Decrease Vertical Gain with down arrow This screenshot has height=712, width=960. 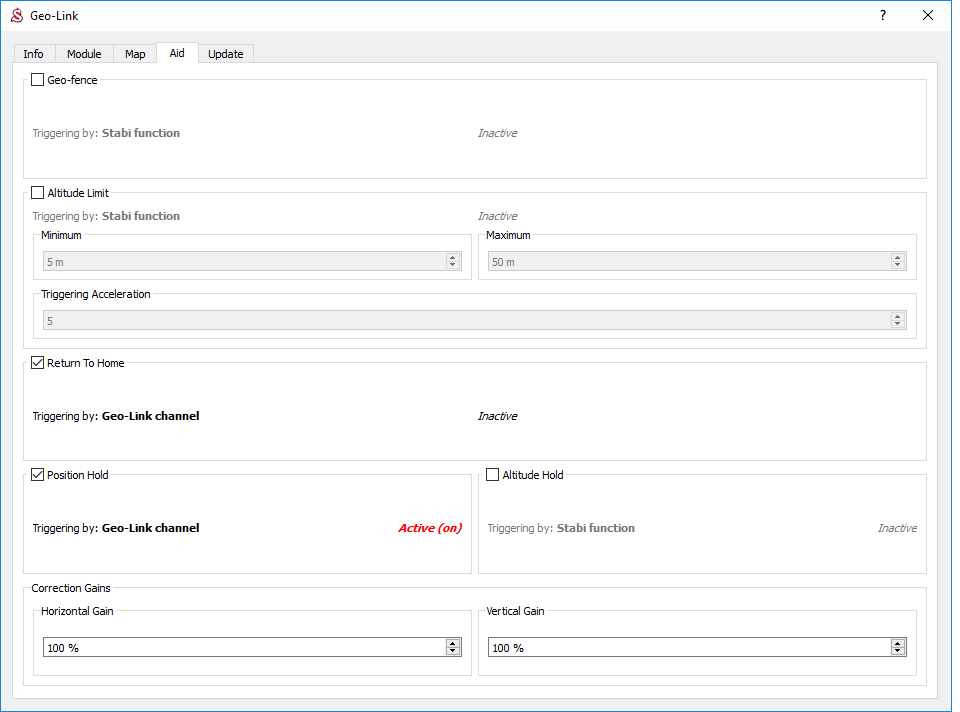click(897, 652)
